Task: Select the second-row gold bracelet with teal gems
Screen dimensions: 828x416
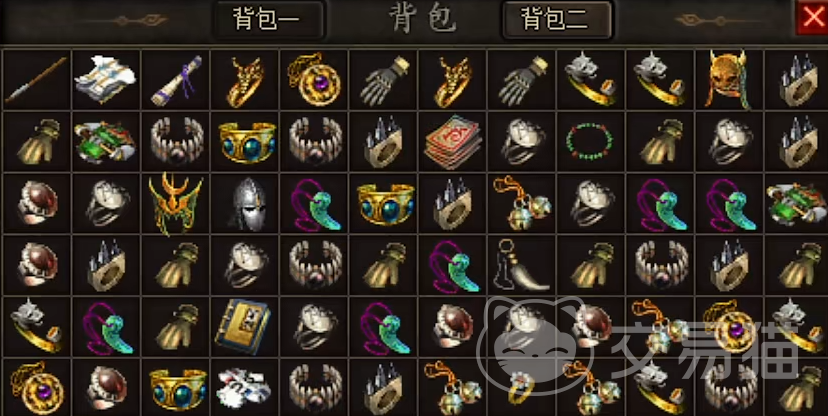Action: click(x=244, y=141)
